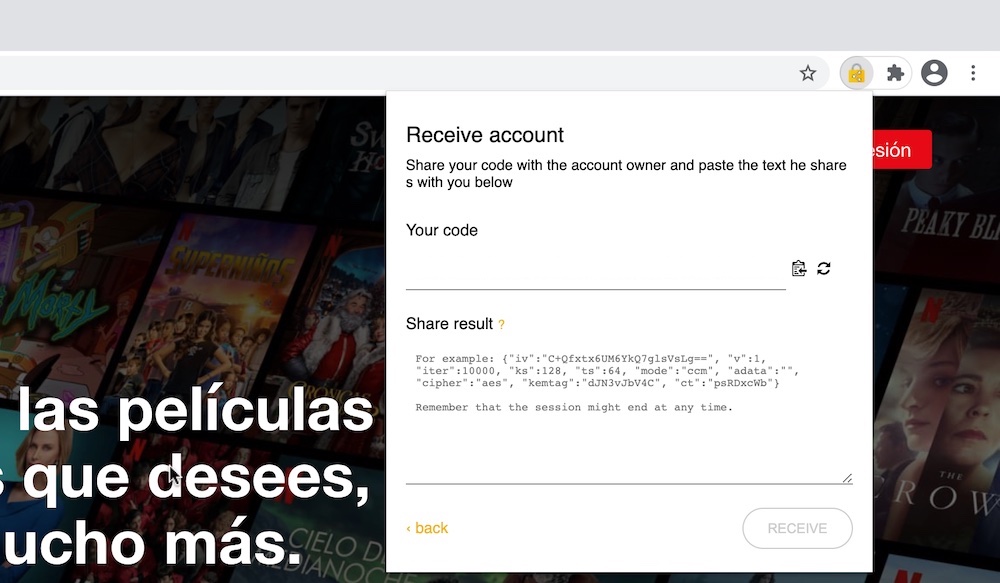The height and width of the screenshot is (583, 1000).
Task: Click the Receive account heading
Action: pyautogui.click(x=485, y=135)
